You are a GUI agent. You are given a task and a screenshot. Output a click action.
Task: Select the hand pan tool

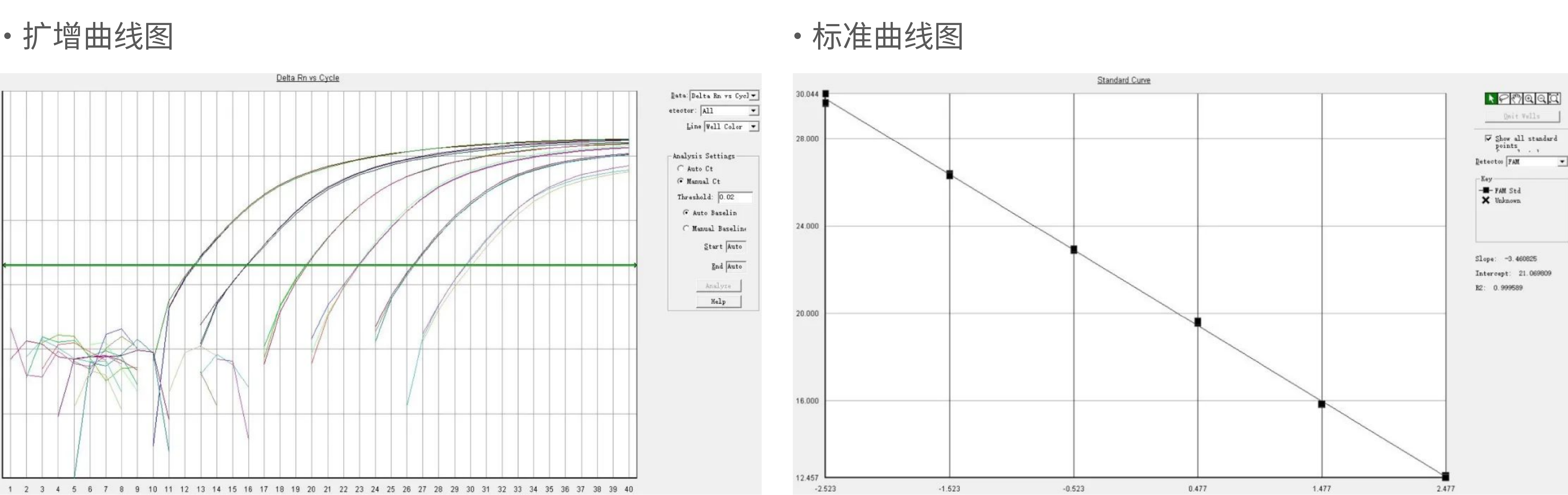pyautogui.click(x=1516, y=99)
